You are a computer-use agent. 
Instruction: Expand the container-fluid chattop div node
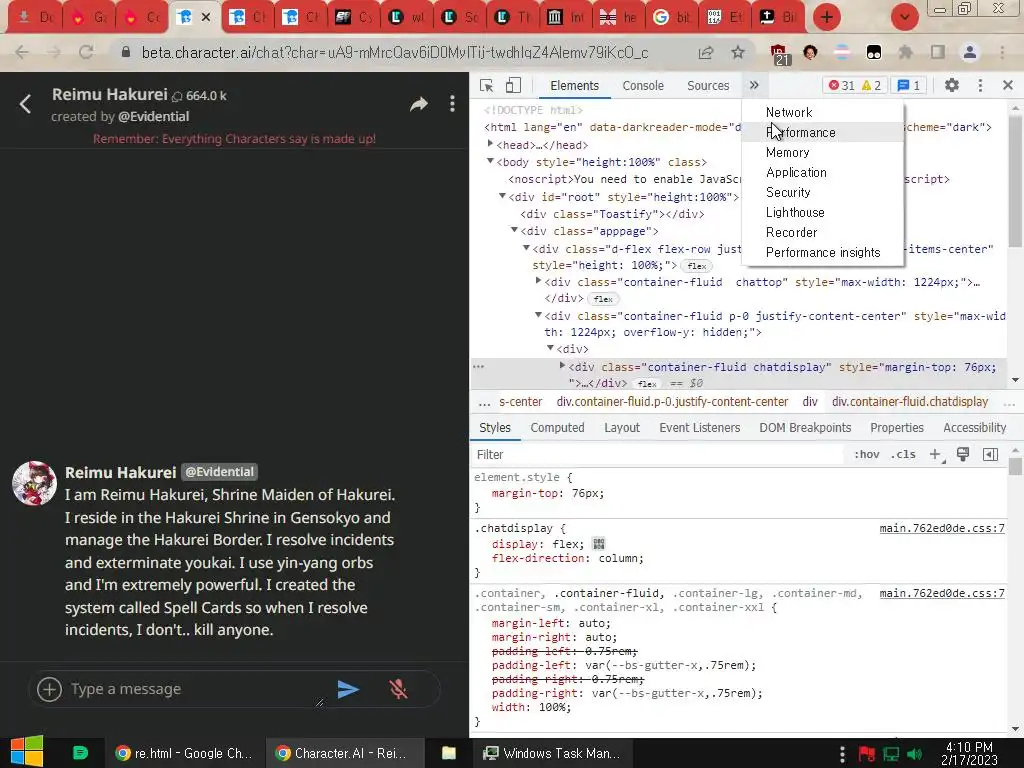tap(538, 281)
